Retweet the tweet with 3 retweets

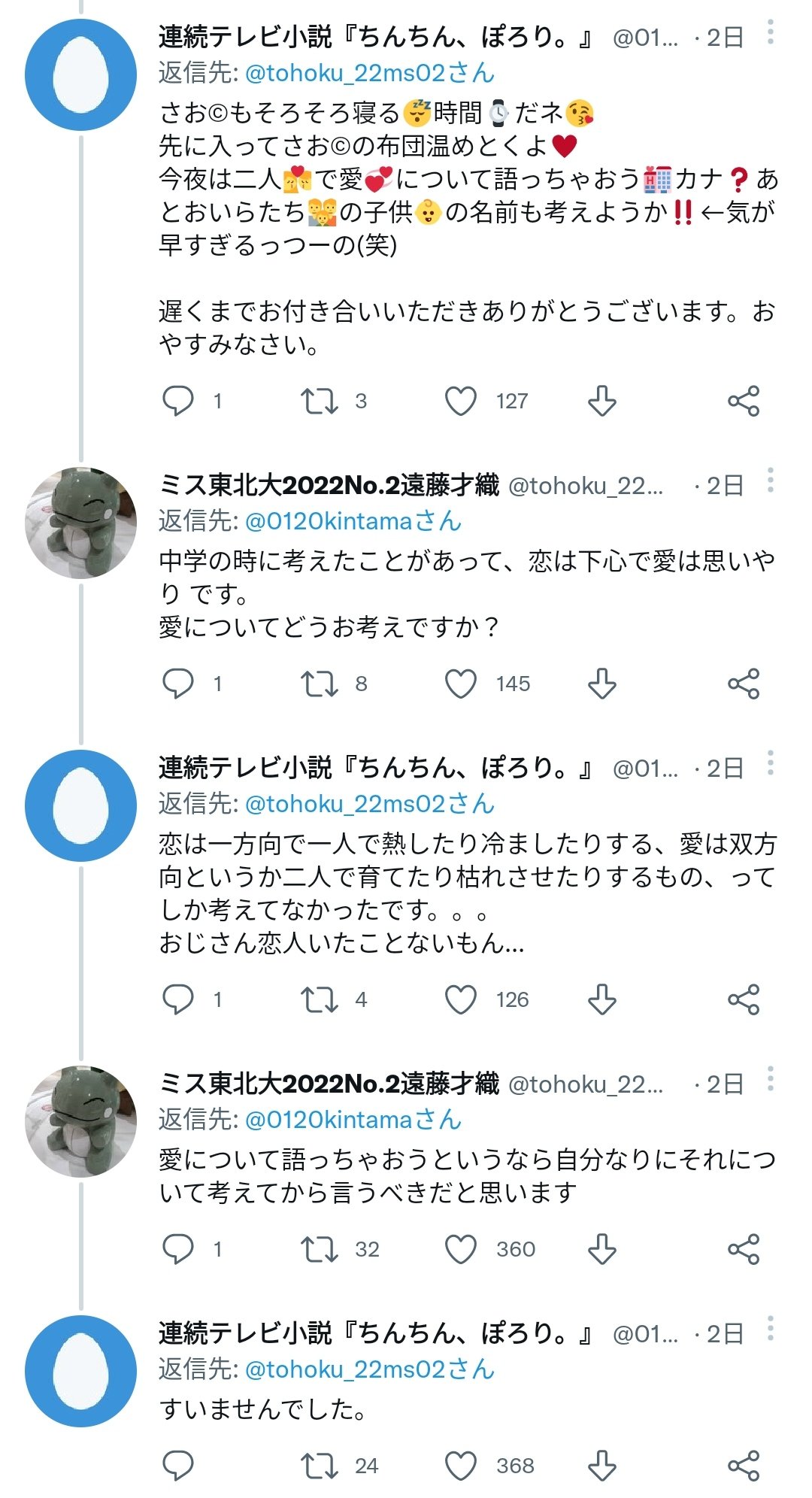tap(320, 401)
